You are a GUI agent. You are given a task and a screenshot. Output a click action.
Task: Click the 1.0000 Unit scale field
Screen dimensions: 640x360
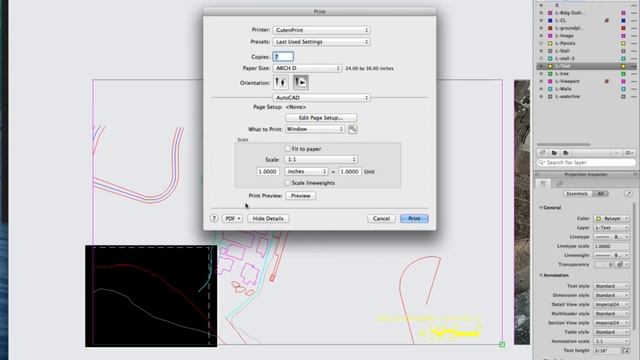point(349,171)
